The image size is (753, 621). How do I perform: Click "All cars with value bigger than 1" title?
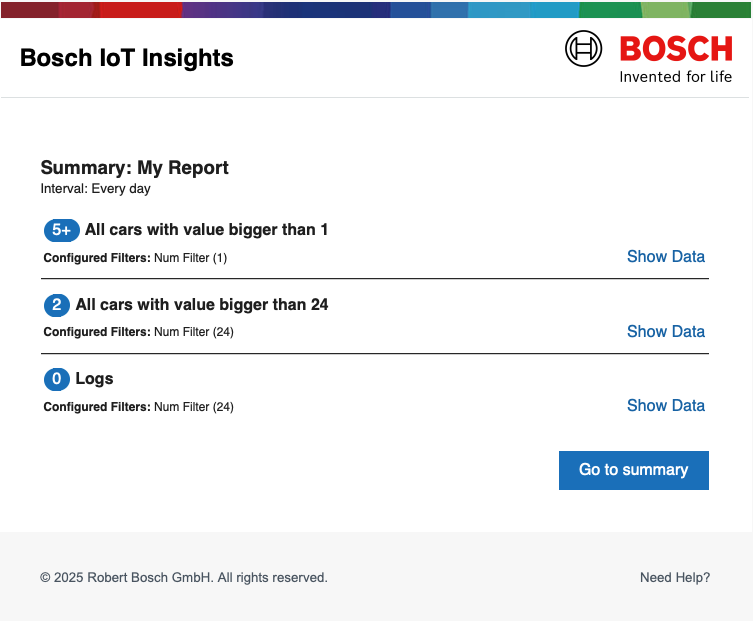tap(207, 230)
